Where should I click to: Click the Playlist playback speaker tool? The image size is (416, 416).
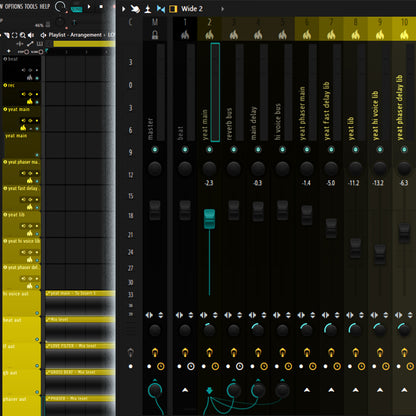click(31, 35)
